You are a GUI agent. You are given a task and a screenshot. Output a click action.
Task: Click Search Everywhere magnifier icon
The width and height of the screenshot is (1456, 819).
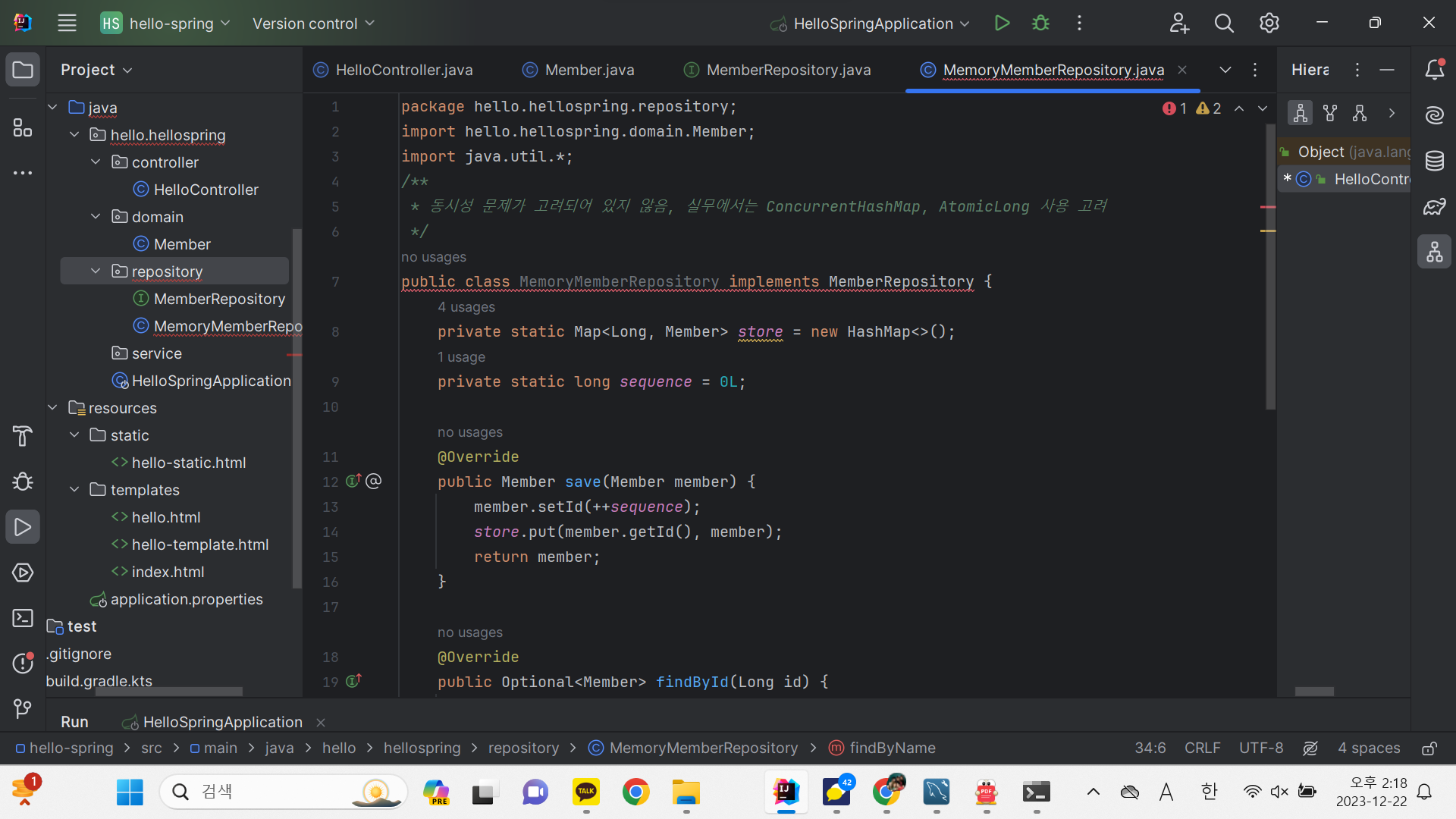pyautogui.click(x=1224, y=24)
